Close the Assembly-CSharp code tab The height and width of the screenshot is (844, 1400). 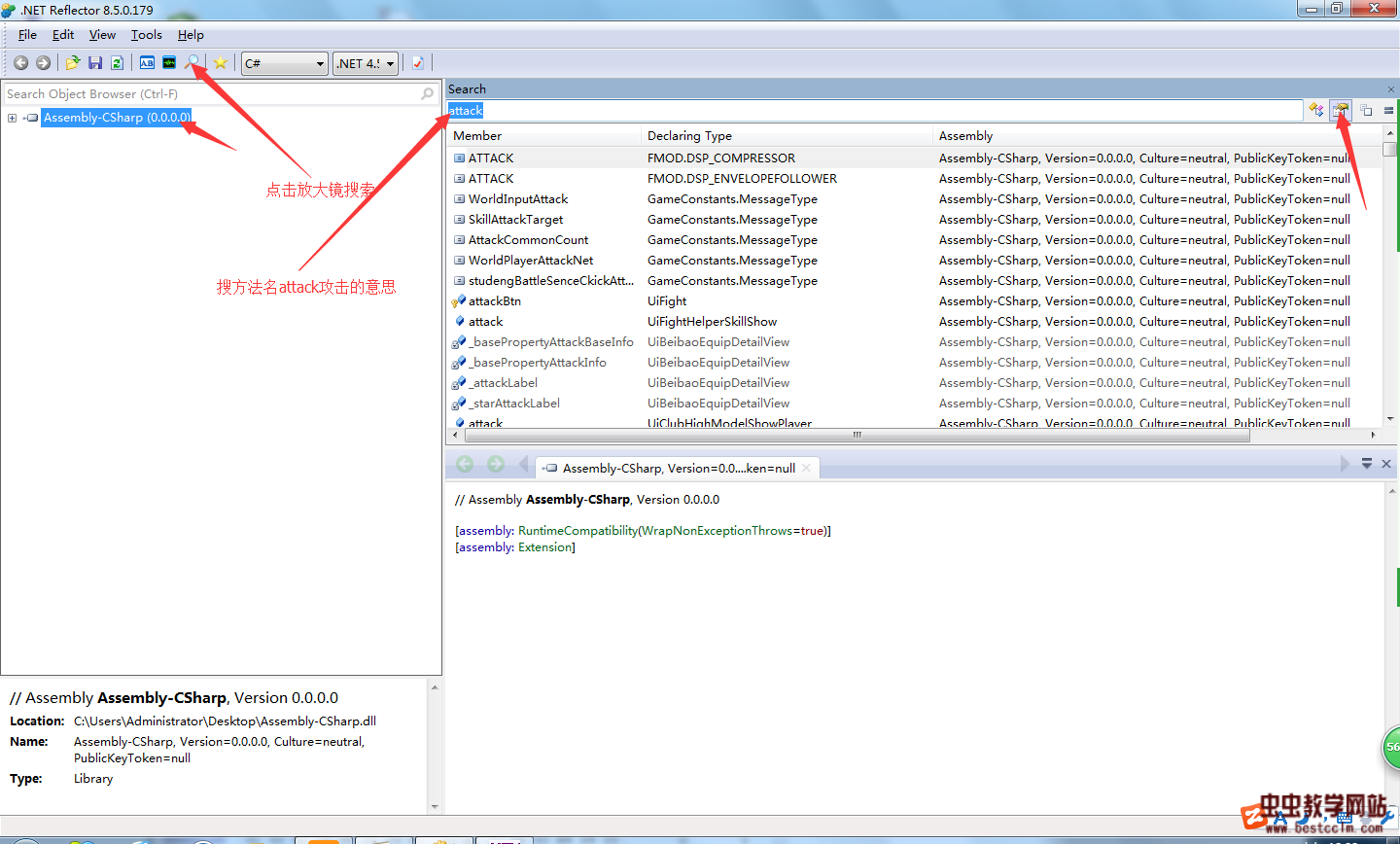click(x=806, y=469)
